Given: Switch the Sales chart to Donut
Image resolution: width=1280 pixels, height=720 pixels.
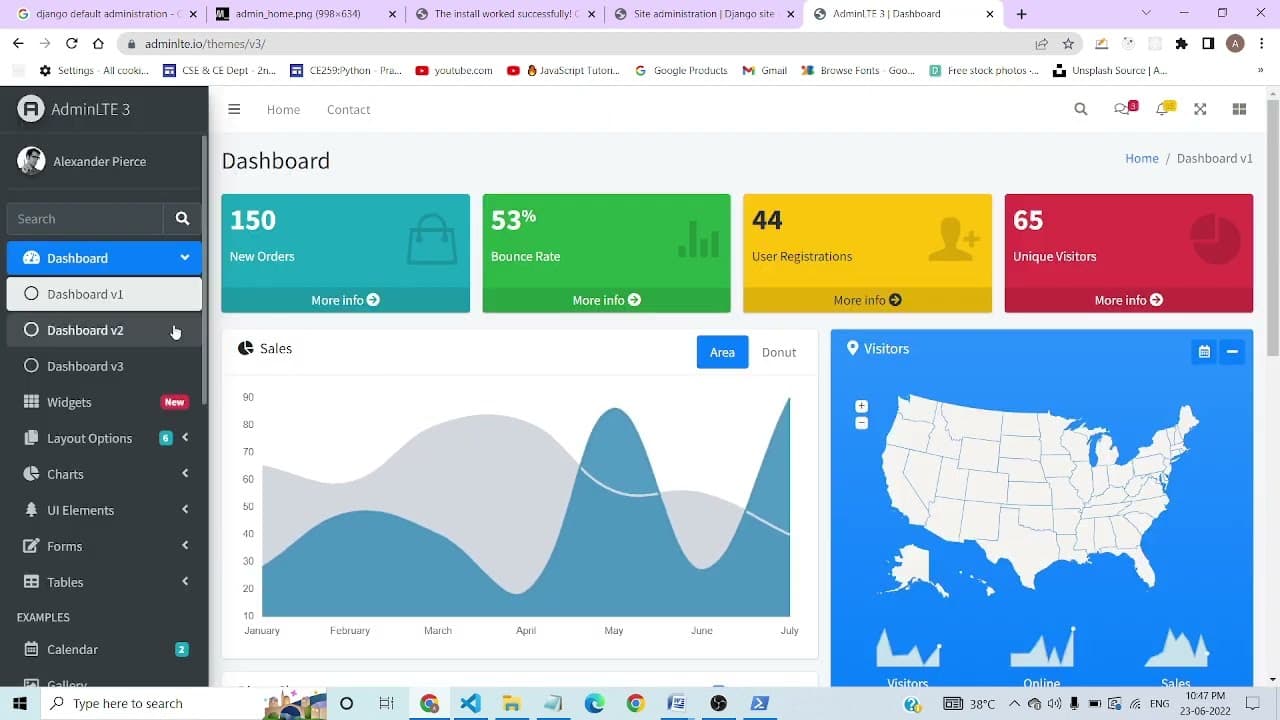Looking at the screenshot, I should coord(779,352).
